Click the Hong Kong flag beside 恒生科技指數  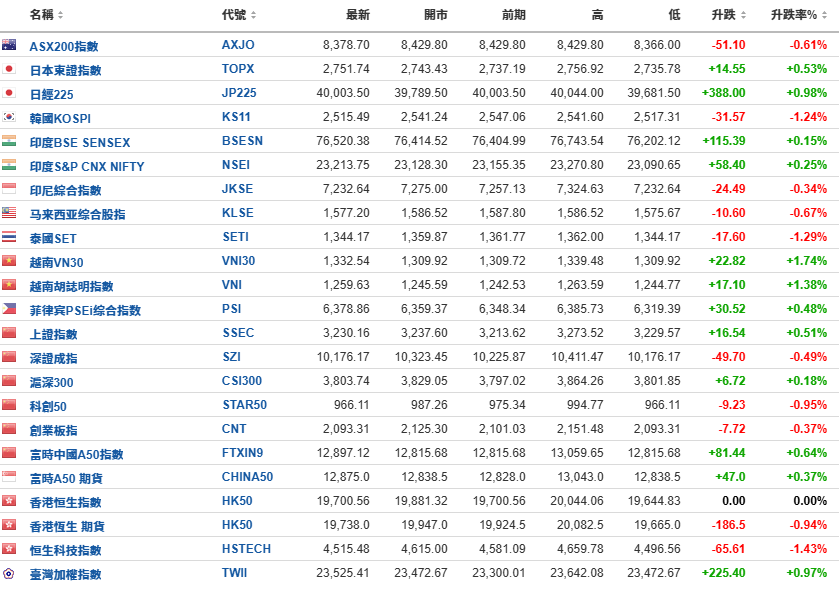9,549
